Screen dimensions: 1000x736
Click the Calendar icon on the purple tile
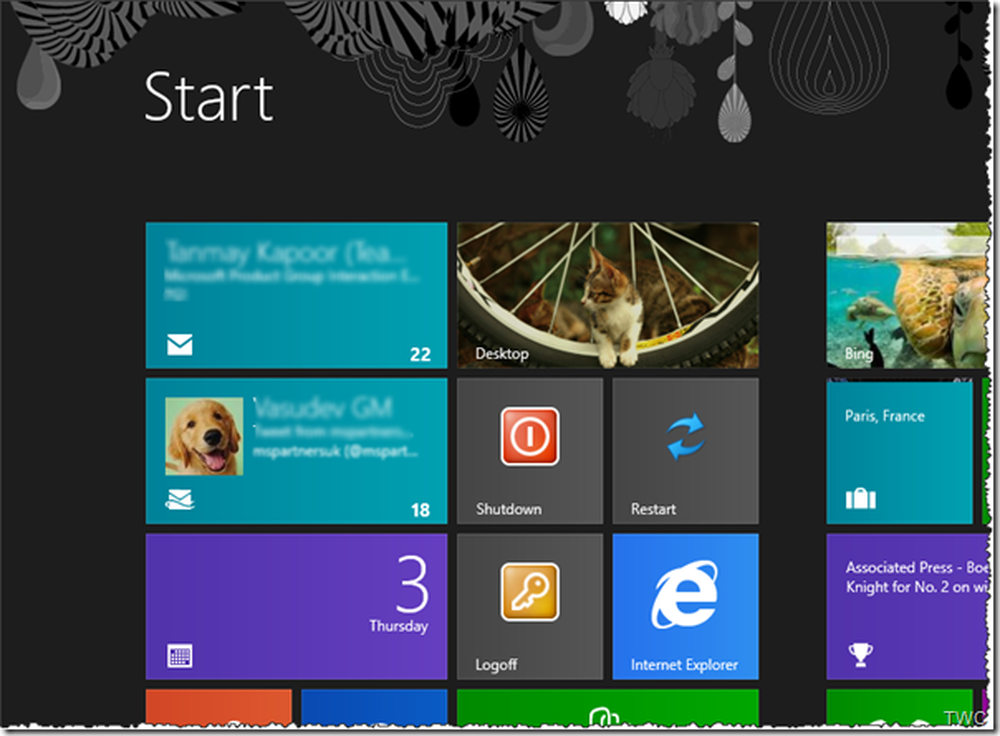(180, 656)
